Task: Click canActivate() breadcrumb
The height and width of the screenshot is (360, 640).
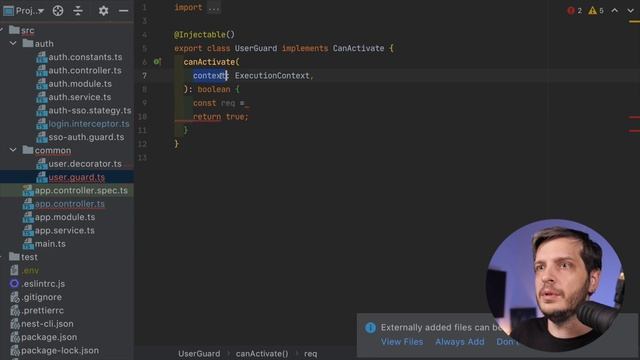Action: tap(262, 353)
